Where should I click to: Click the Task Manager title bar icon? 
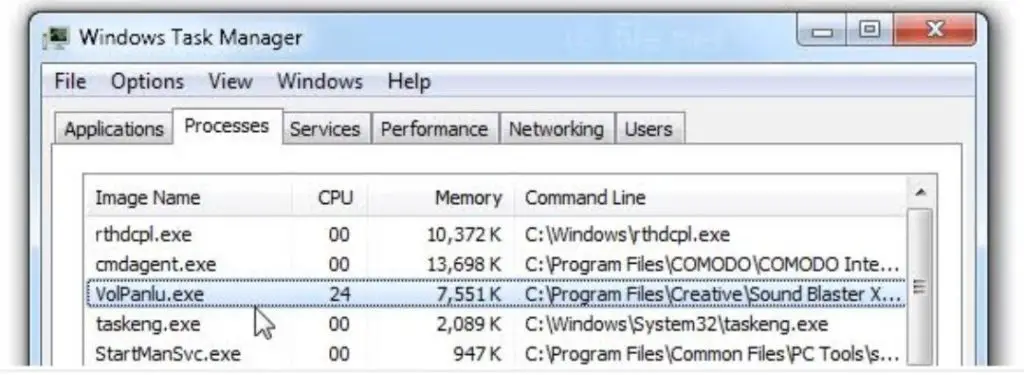56,37
